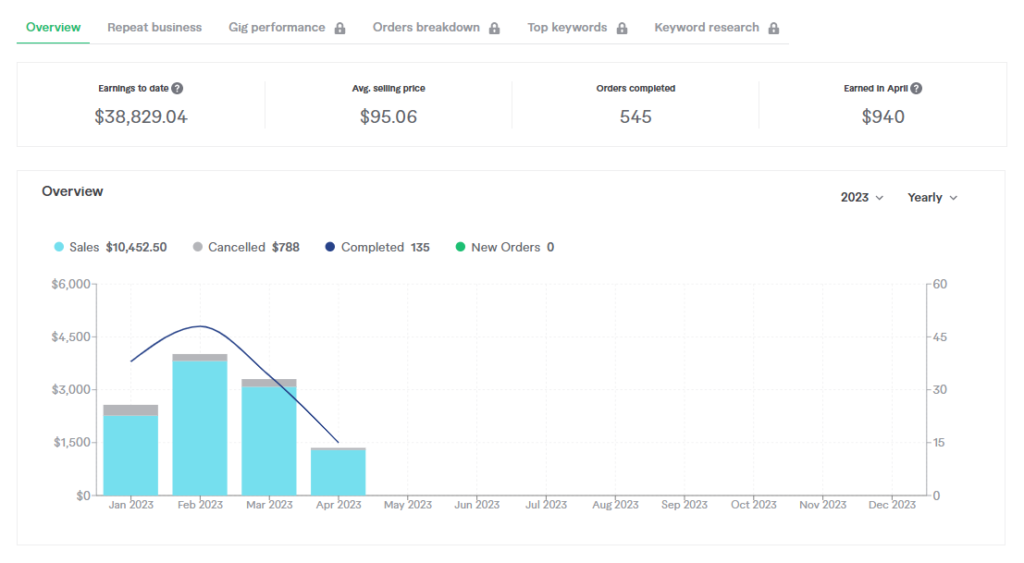Open the 2023 year dropdown
Screen dimensions: 1024x563
click(x=862, y=197)
